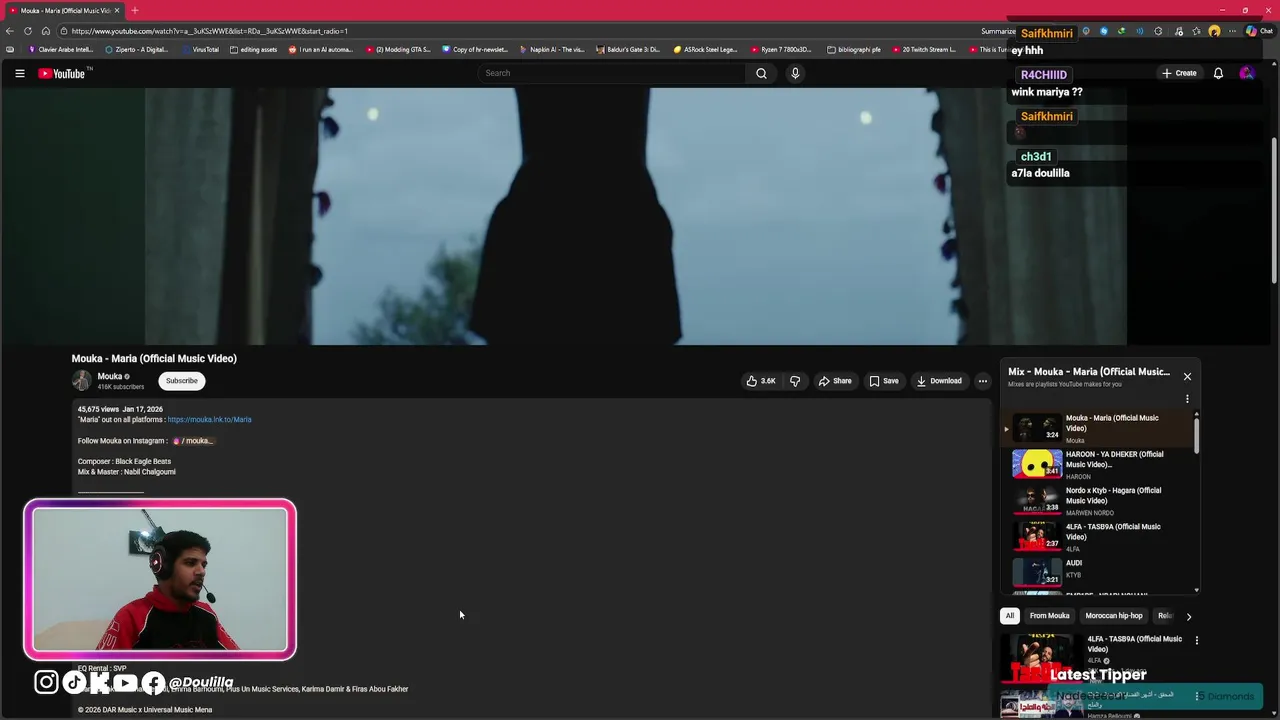Close the Mouka - Maria browser tab

click(x=117, y=10)
